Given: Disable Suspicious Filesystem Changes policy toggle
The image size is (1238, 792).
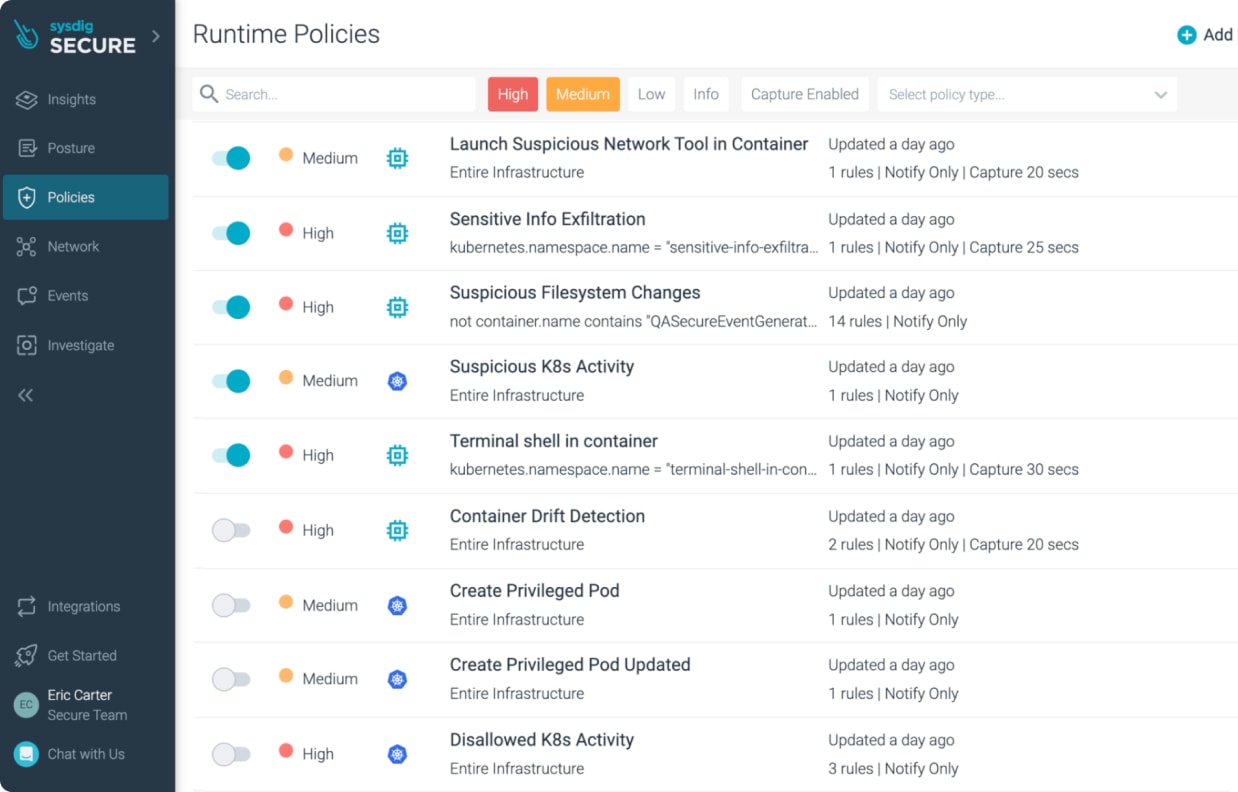Looking at the screenshot, I should [231, 307].
